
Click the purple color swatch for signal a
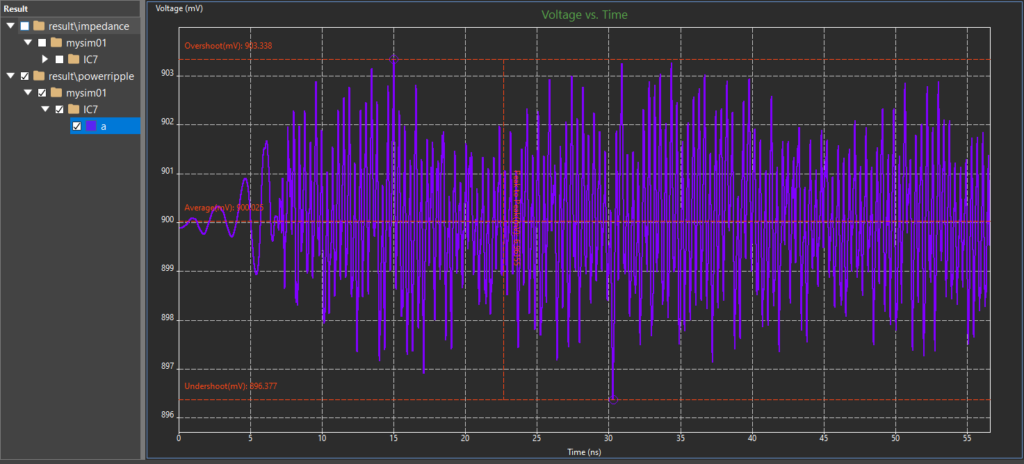pyautogui.click(x=91, y=126)
